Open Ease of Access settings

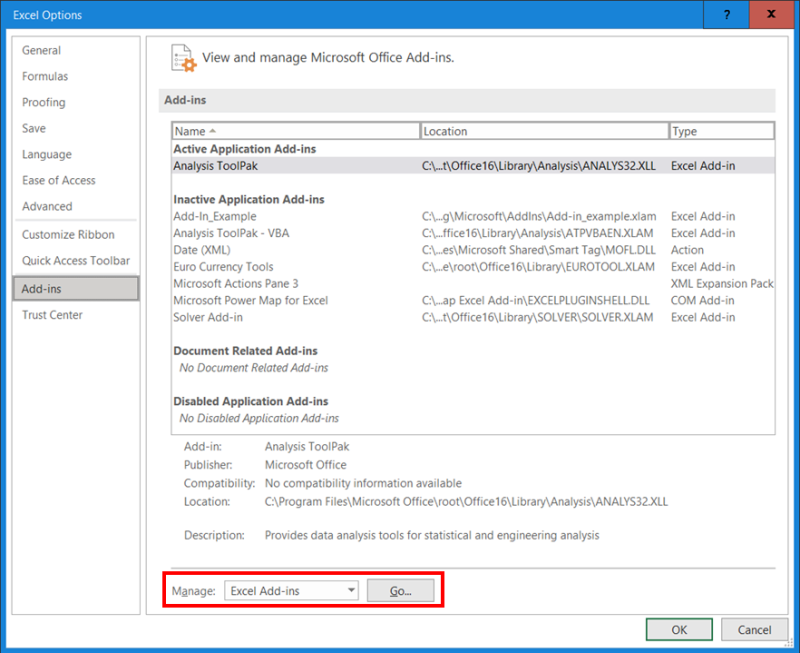(59, 181)
